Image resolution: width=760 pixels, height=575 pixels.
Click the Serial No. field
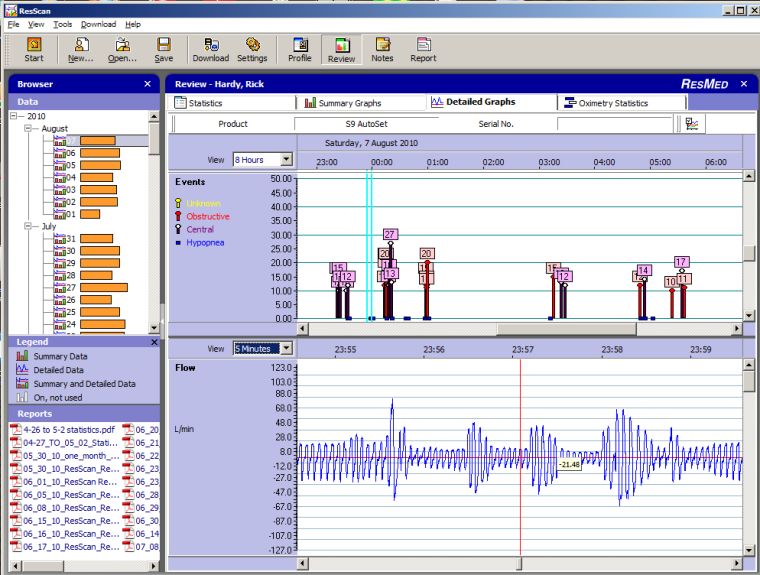click(x=616, y=124)
